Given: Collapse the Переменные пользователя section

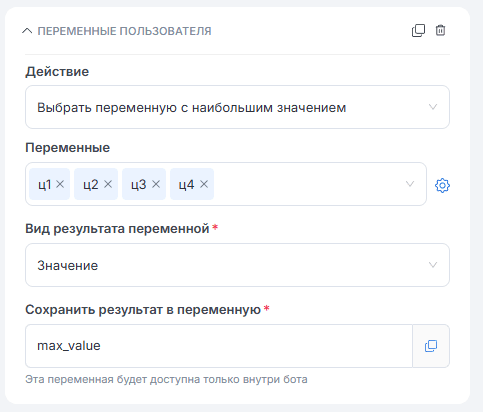Looking at the screenshot, I should (27, 31).
